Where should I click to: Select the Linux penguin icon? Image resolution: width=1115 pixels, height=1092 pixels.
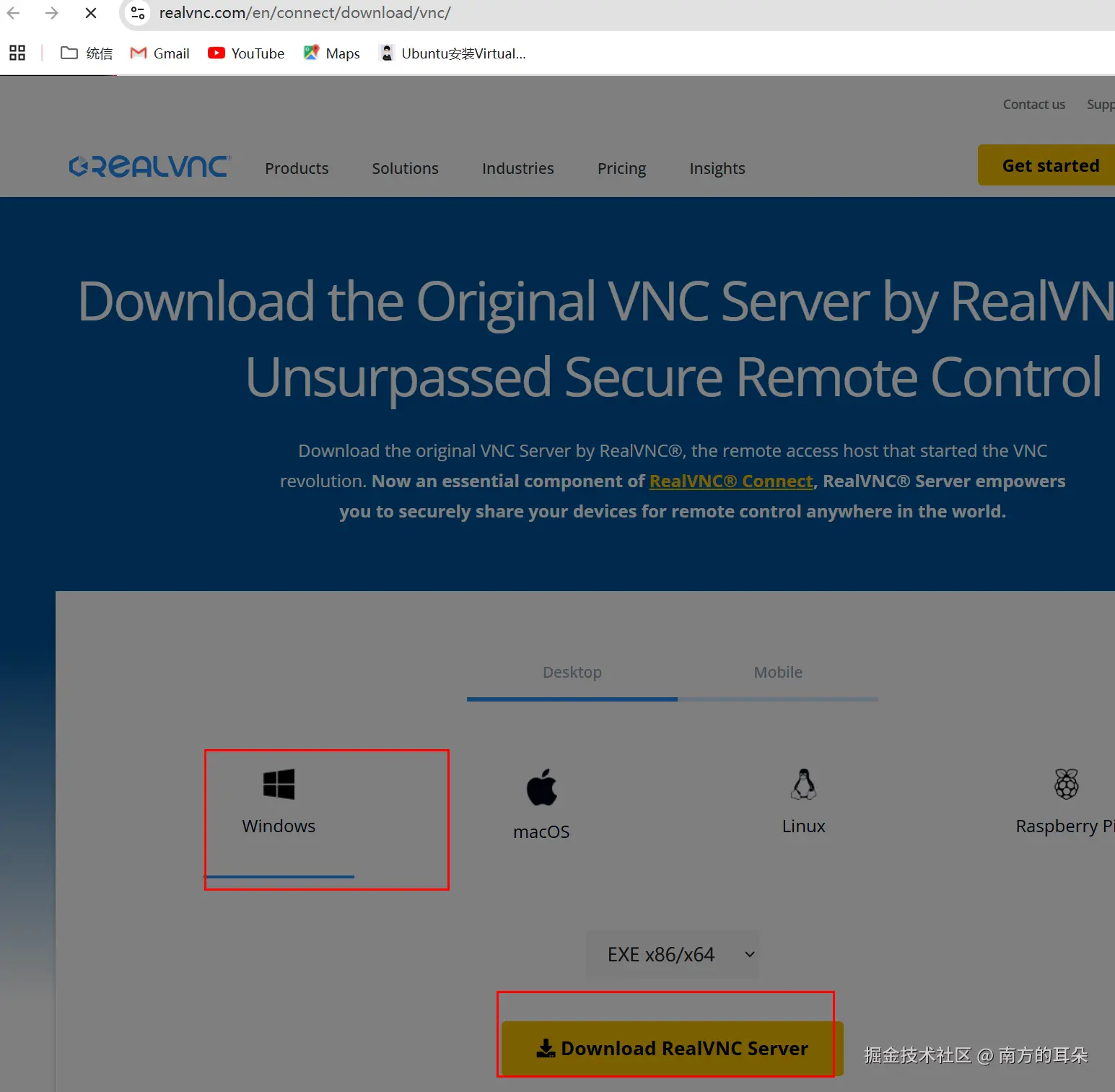coord(803,784)
